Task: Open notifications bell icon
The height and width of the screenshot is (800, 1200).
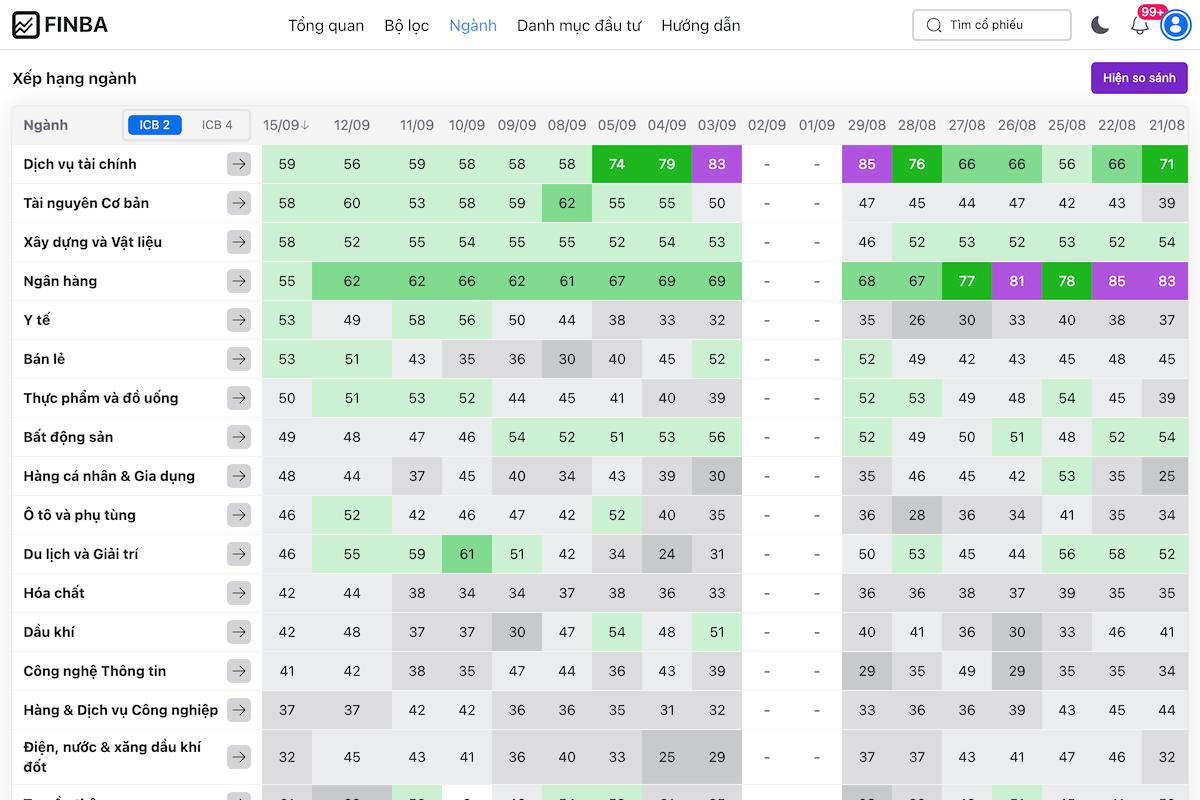Action: coord(1140,26)
